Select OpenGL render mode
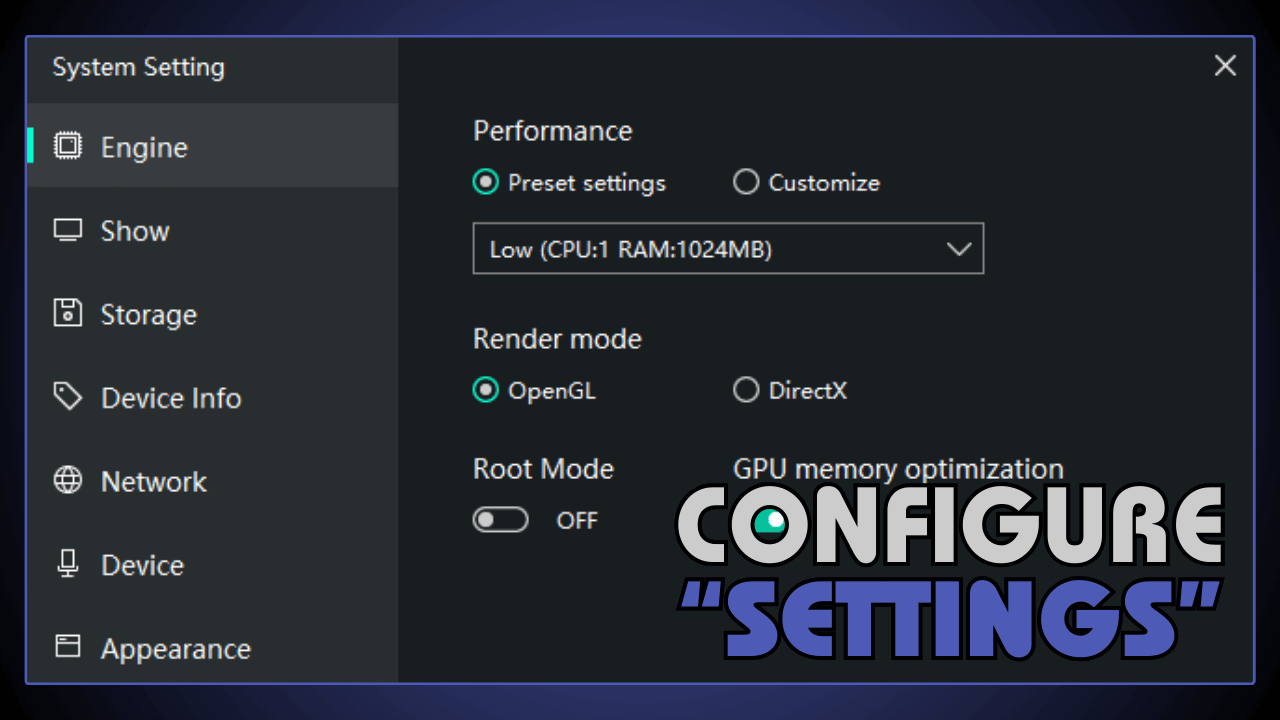1280x720 pixels. [x=486, y=390]
